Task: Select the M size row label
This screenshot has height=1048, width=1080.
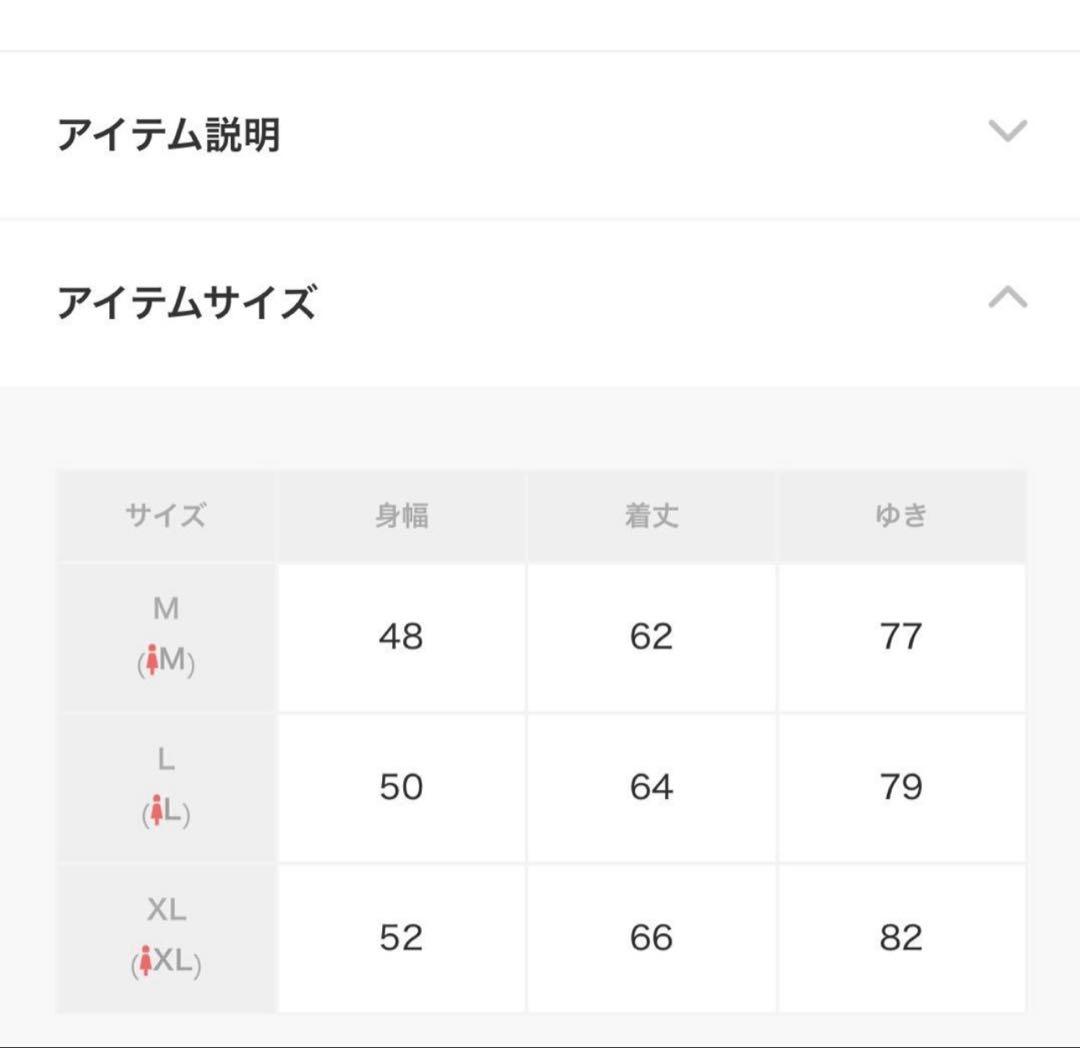Action: point(165,637)
